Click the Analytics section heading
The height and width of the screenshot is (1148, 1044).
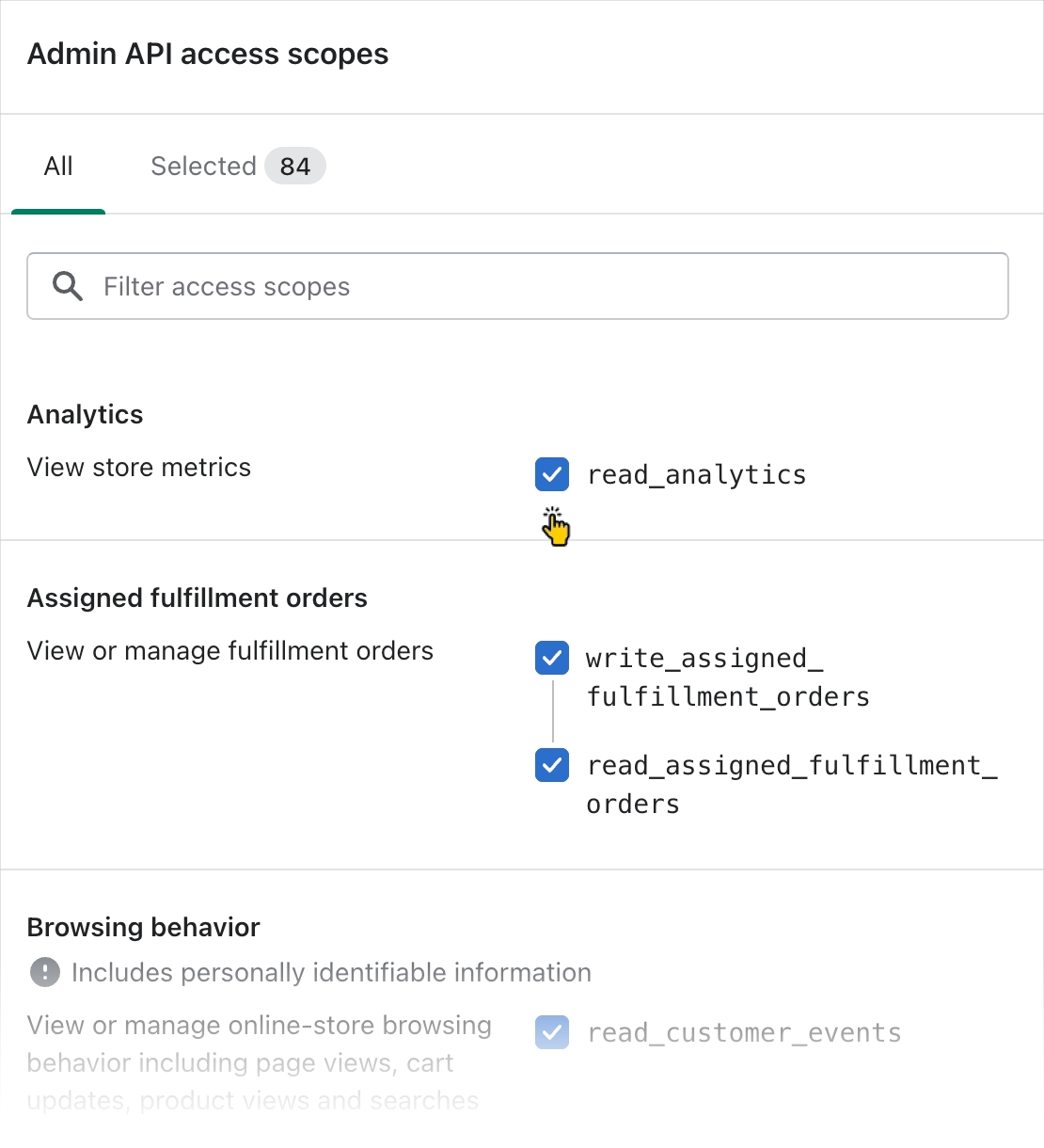pos(86,415)
